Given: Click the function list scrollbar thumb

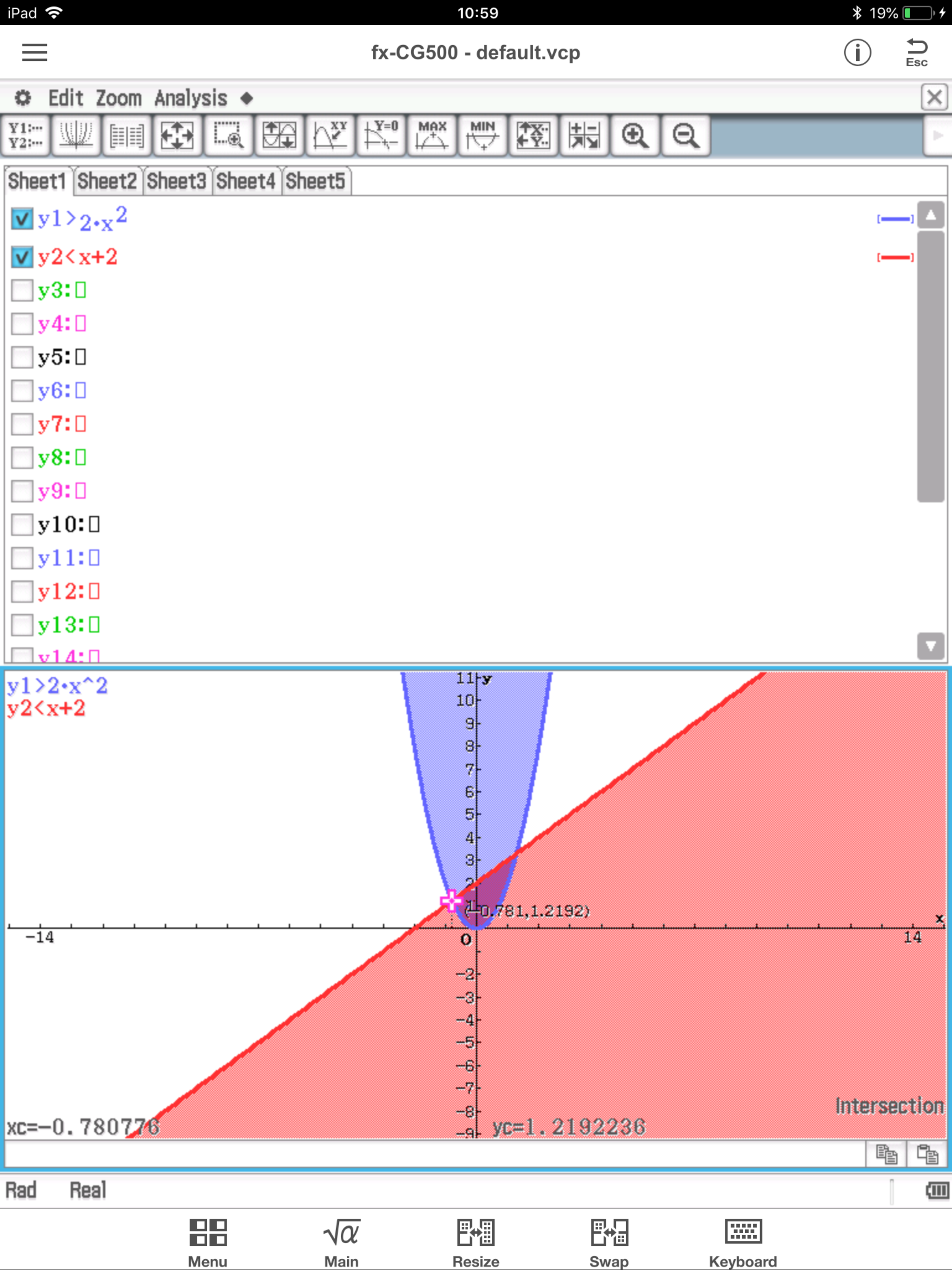Looking at the screenshot, I should pos(931,366).
